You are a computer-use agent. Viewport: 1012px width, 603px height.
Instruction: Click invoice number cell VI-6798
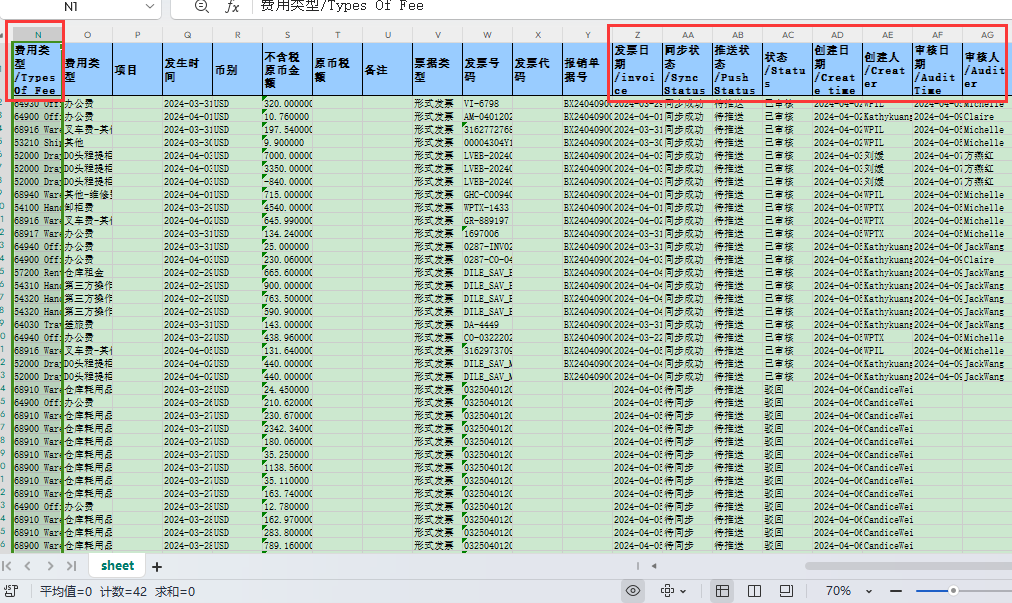click(487, 103)
